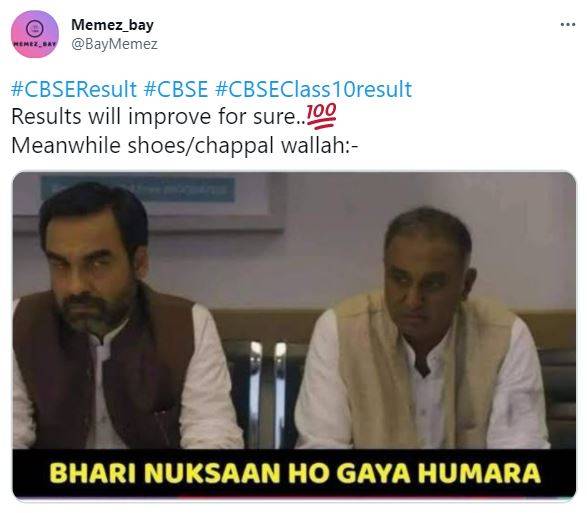Open the tweet's three-dot more options menu
The height and width of the screenshot is (513, 587).
pos(568,25)
